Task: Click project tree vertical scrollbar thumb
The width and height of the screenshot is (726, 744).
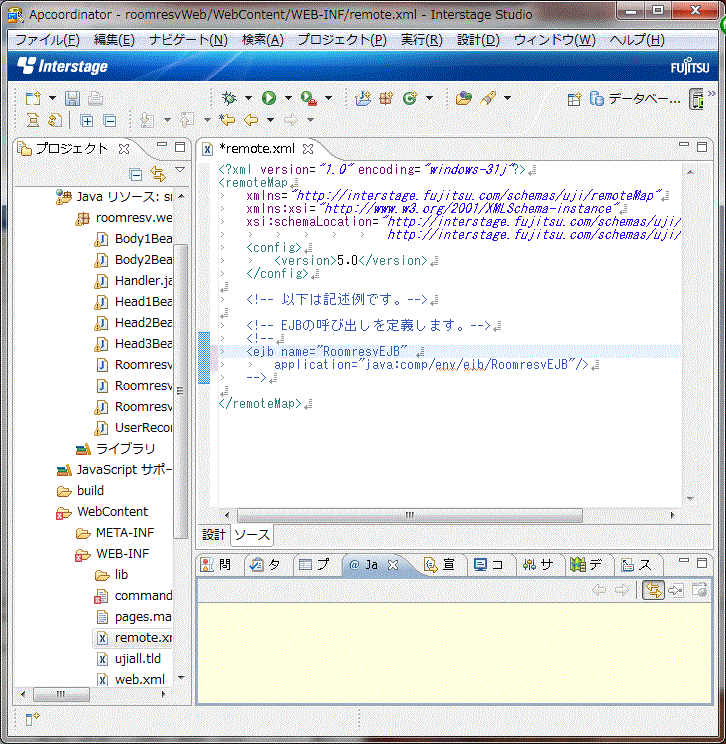Action: pyautogui.click(x=180, y=391)
